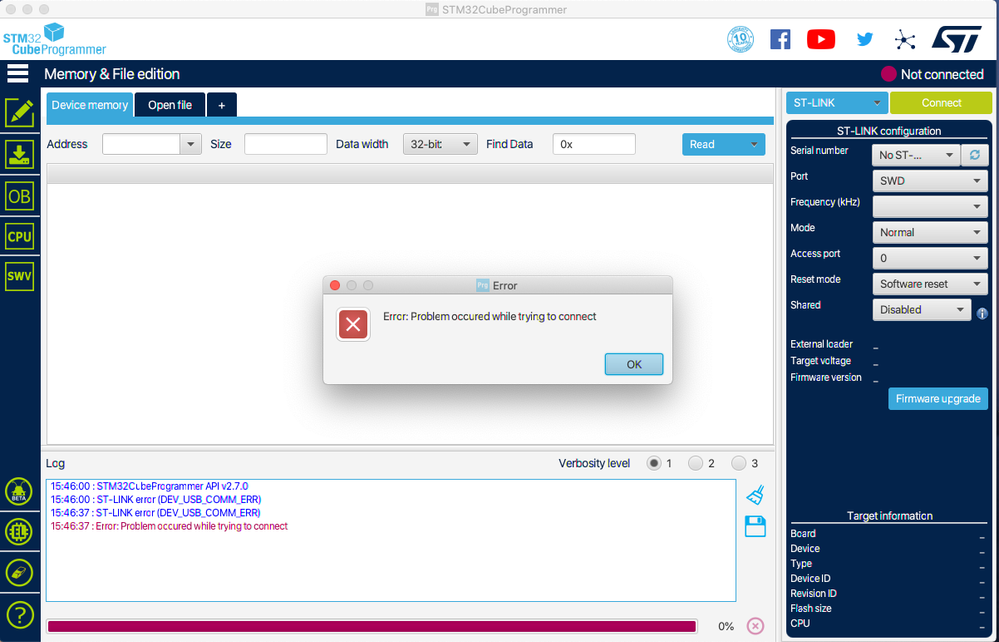Screen dimensions: 999x642
Task: Refresh the ST-LINK serial number list
Action: (x=975, y=155)
